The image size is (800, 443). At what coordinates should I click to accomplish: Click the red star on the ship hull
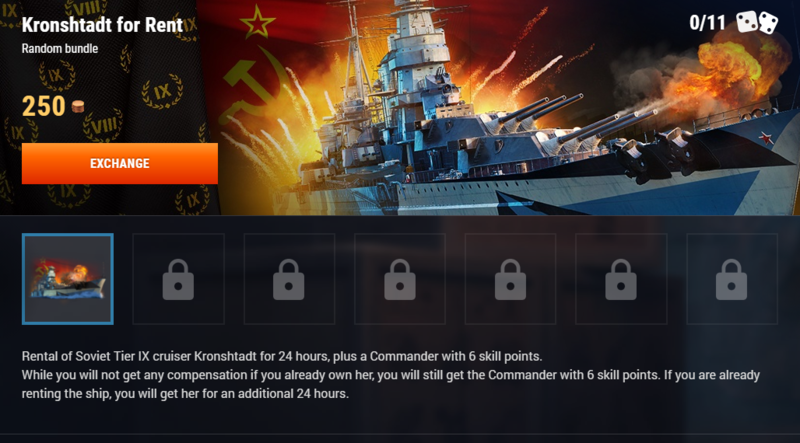(765, 137)
